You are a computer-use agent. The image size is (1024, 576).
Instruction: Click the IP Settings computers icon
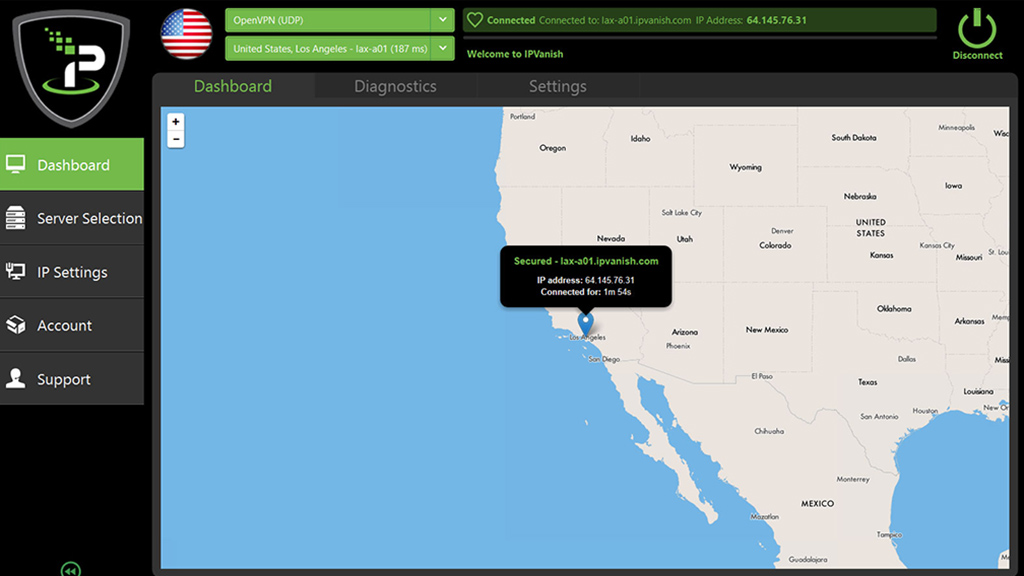16,271
